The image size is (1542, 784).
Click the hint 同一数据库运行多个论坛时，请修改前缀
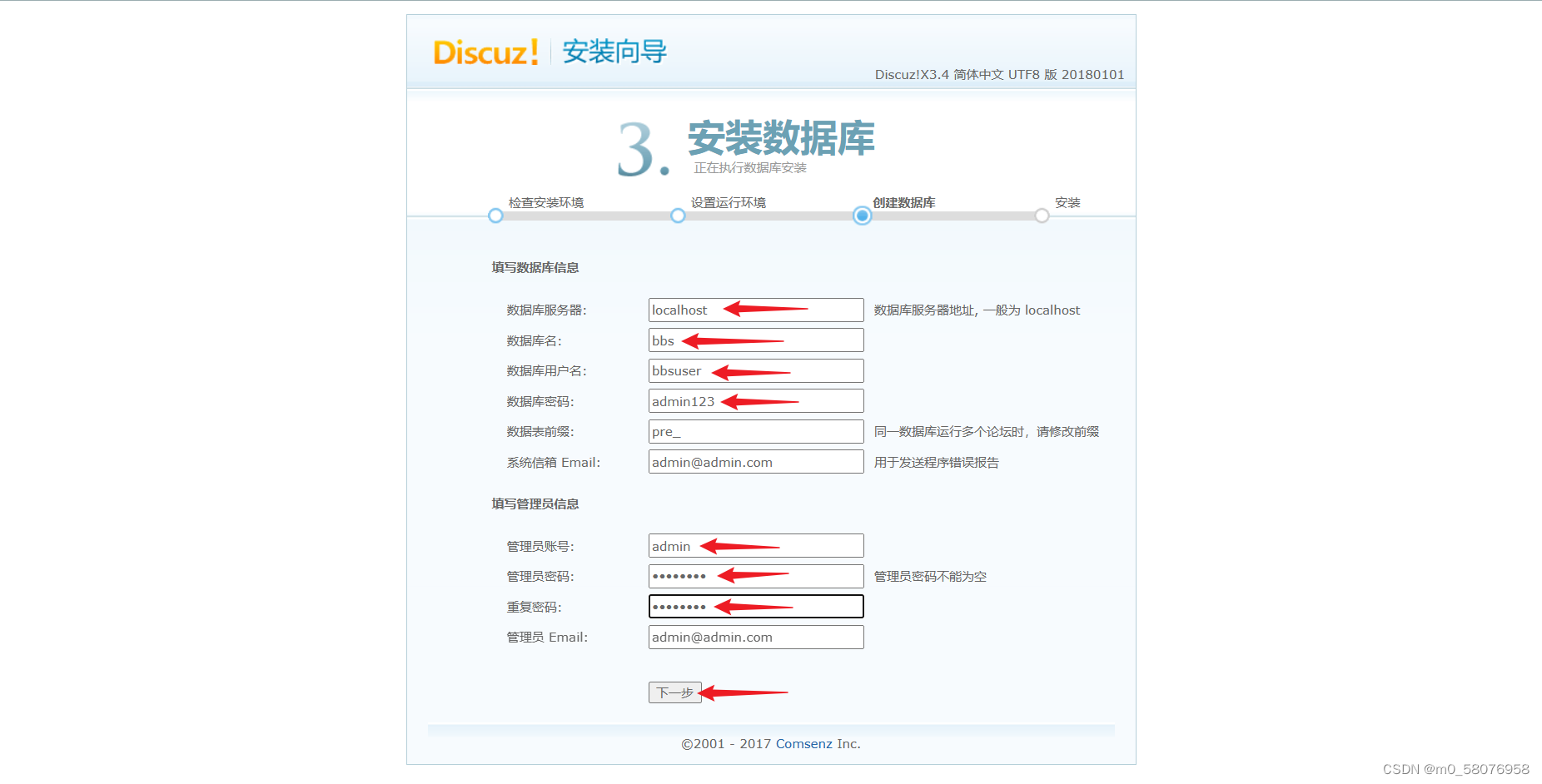click(987, 431)
